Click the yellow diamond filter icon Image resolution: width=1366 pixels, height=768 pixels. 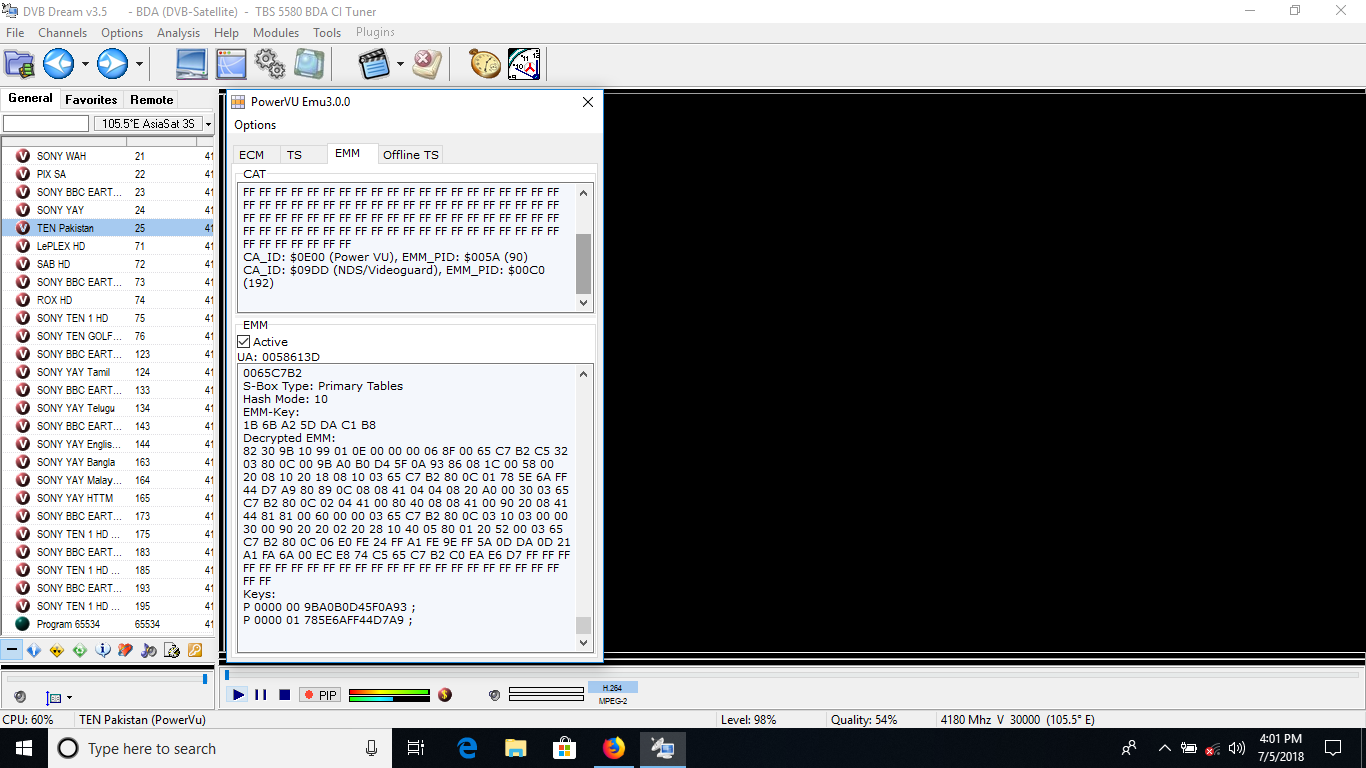click(57, 650)
